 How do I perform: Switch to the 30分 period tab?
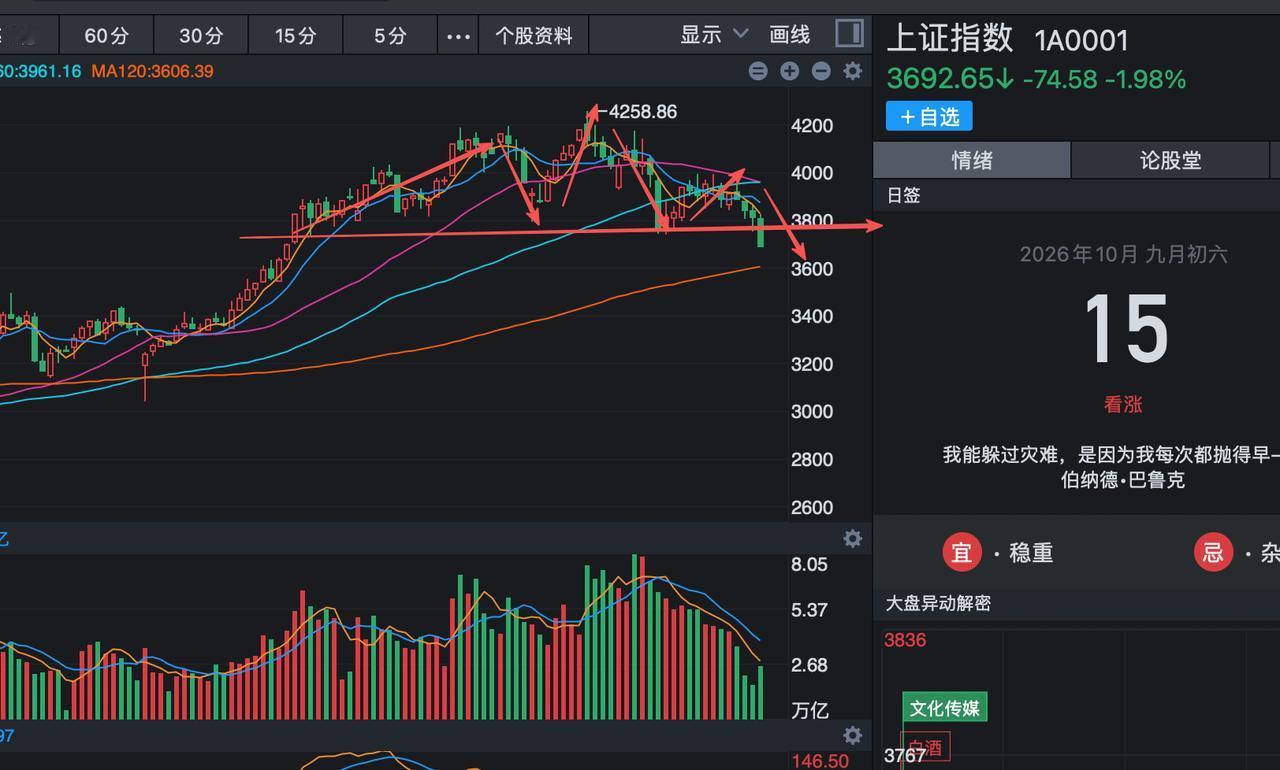pos(201,36)
